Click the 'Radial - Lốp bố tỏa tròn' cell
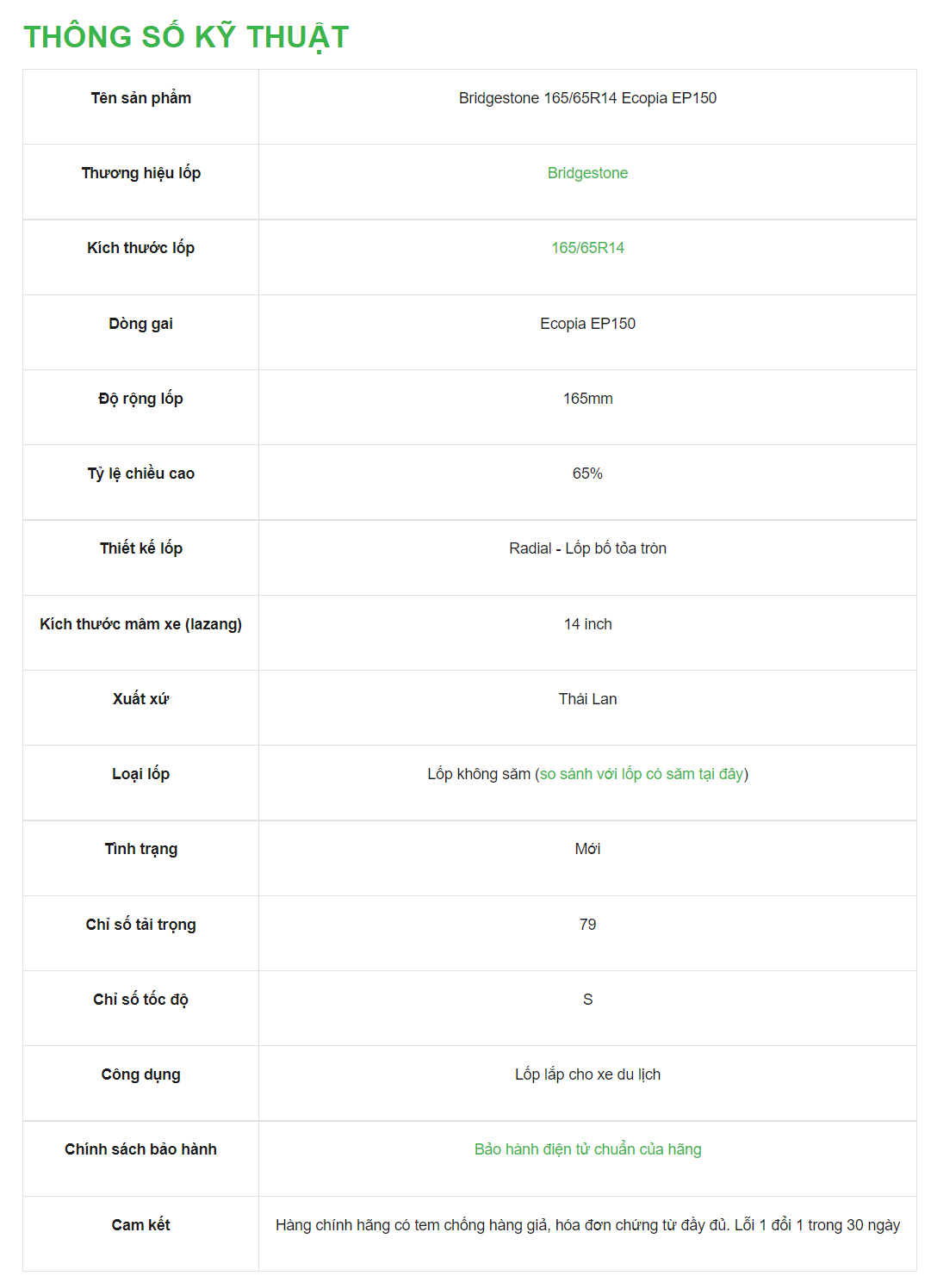 pos(587,548)
